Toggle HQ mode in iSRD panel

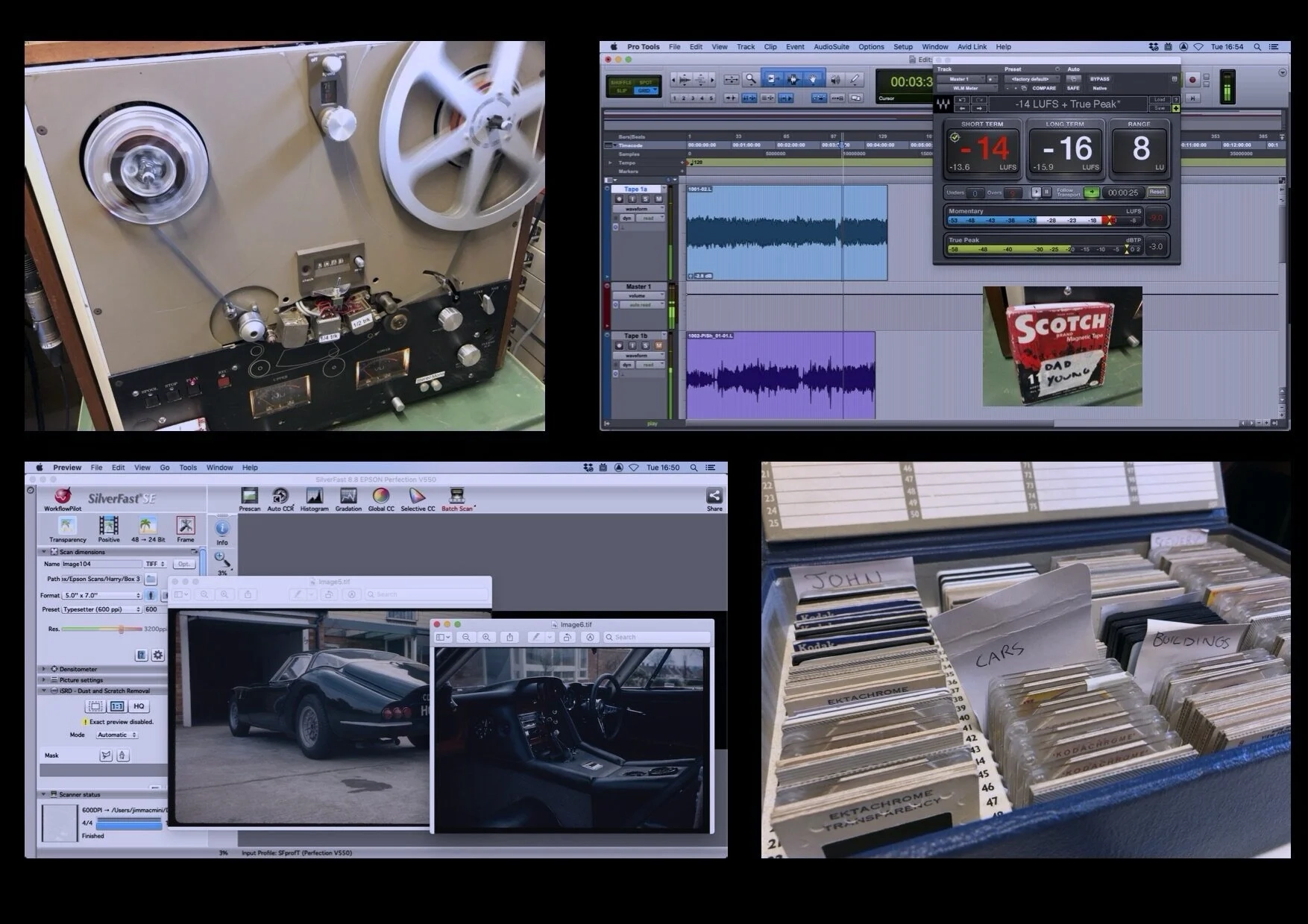139,706
